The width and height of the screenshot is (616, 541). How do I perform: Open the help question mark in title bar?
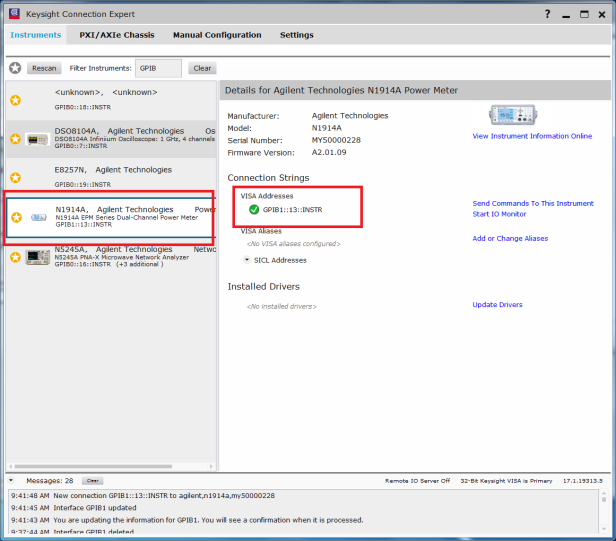[546, 15]
